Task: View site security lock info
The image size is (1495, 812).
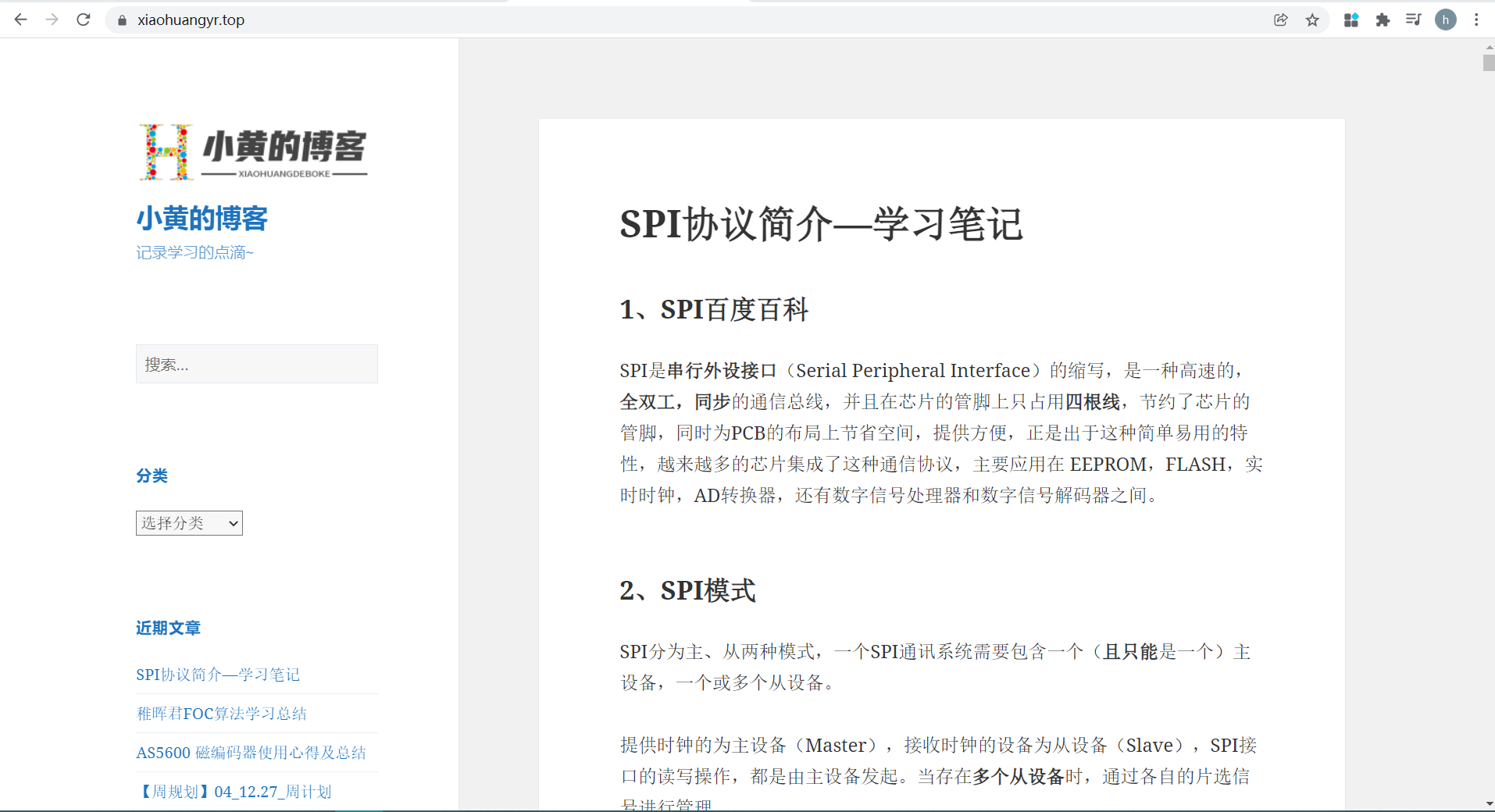Action: pos(122,20)
